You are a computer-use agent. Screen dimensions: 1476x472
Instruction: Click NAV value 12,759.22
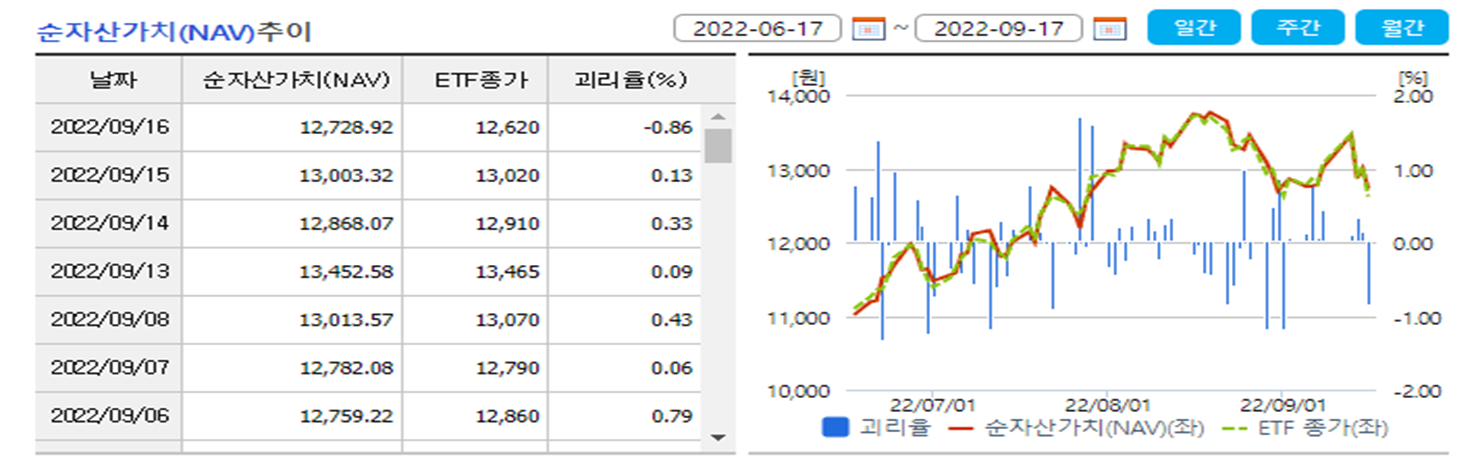coord(346,416)
